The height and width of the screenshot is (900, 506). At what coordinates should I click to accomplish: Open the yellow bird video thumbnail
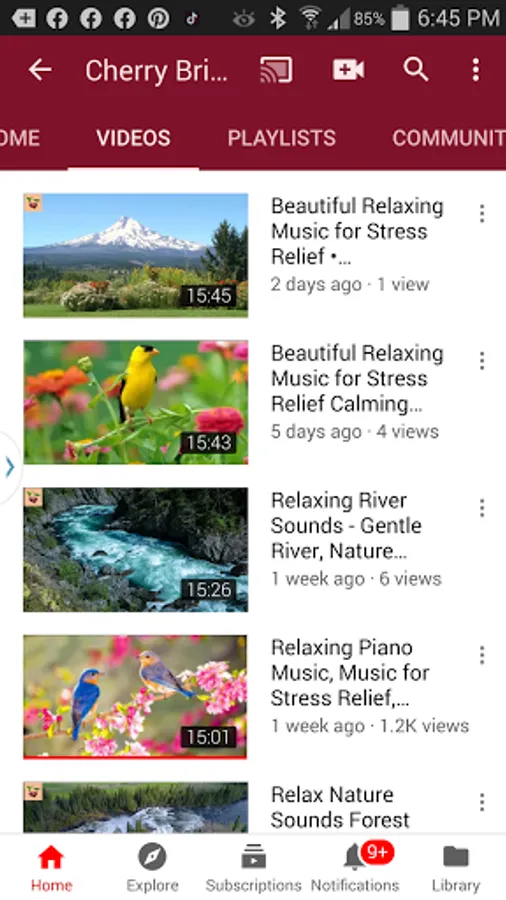[136, 402]
